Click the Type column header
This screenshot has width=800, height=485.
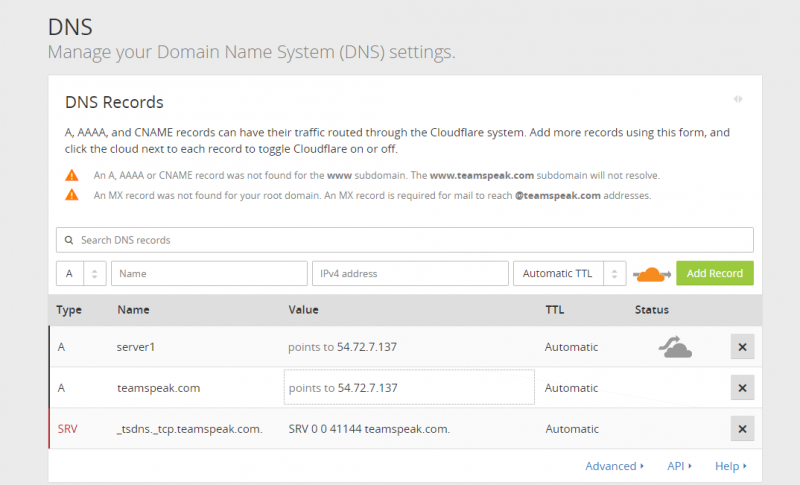coord(69,310)
